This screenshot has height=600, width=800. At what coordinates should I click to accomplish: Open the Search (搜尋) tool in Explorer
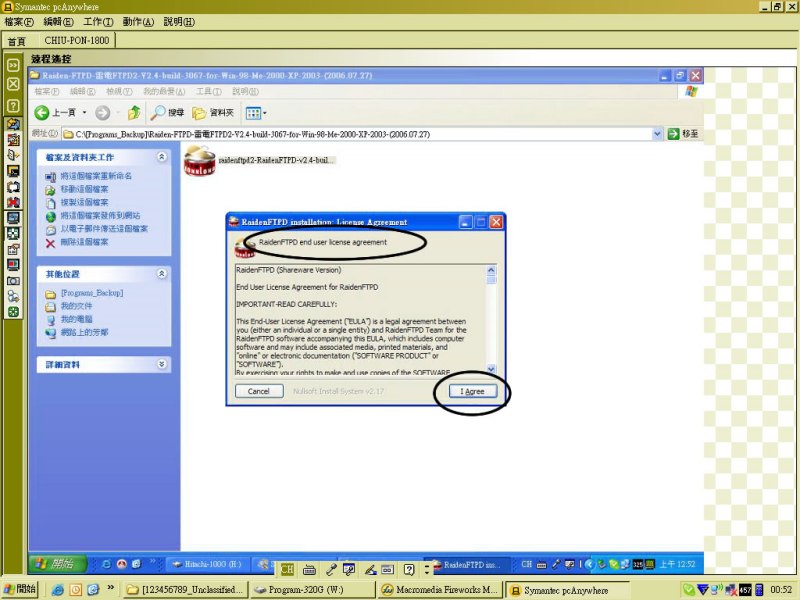[x=167, y=113]
